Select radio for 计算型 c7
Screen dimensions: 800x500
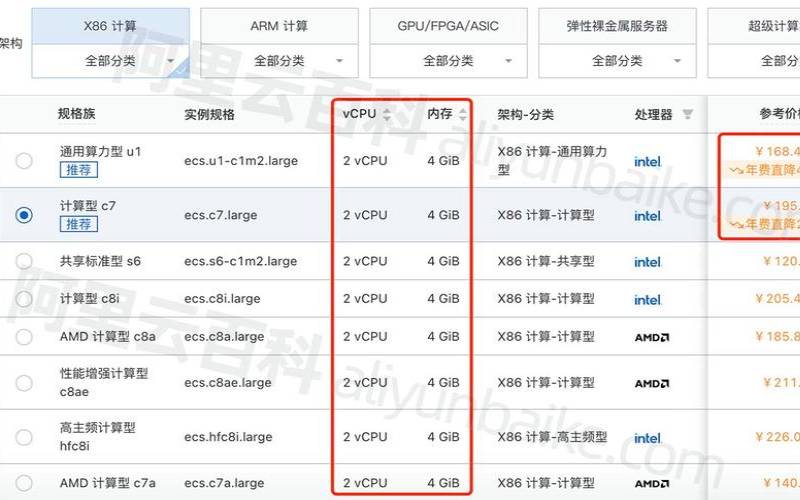[x=23, y=215]
